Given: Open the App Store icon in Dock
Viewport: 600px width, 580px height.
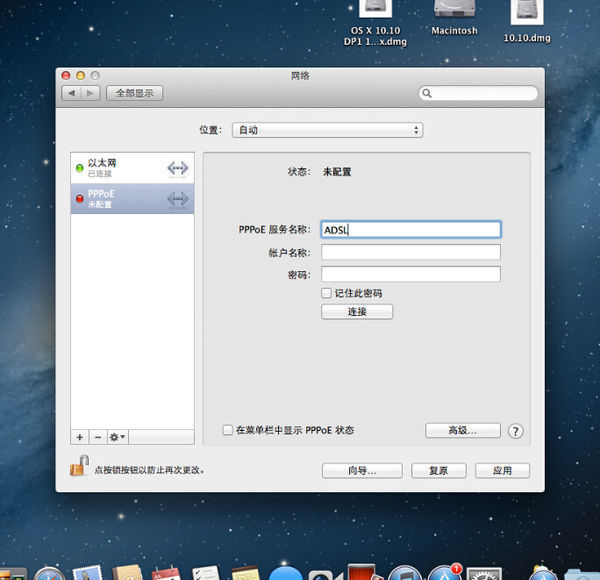Looking at the screenshot, I should click(x=443, y=573).
